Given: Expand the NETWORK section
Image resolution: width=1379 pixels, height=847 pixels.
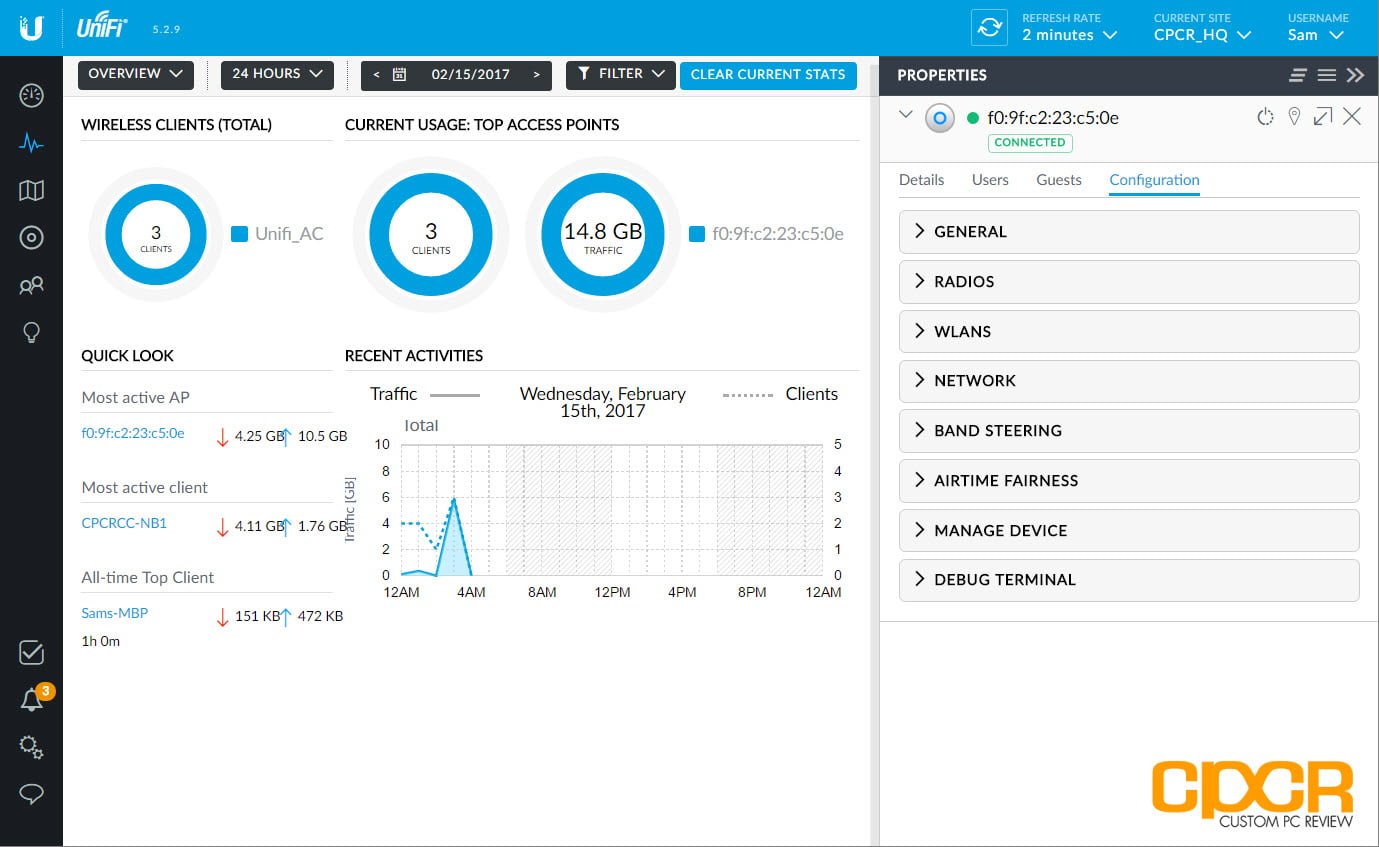Looking at the screenshot, I should (x=1129, y=380).
